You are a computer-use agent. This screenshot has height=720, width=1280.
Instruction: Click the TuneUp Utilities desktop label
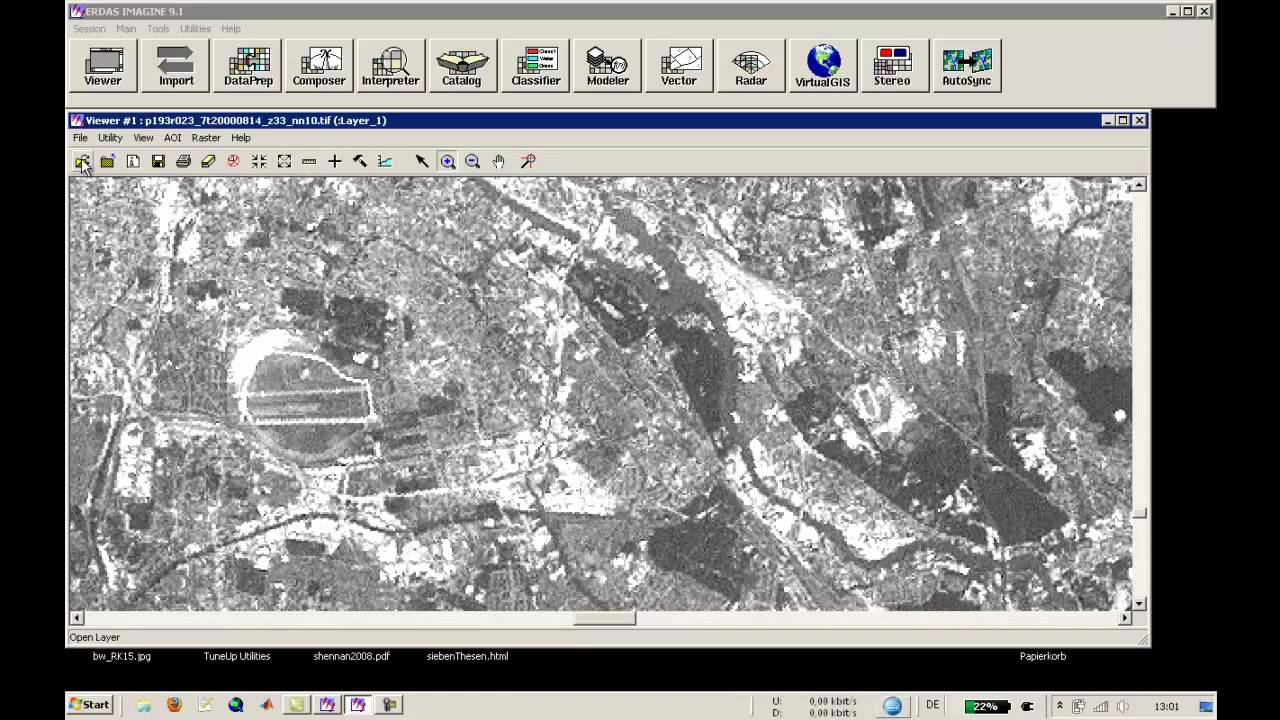tap(237, 656)
